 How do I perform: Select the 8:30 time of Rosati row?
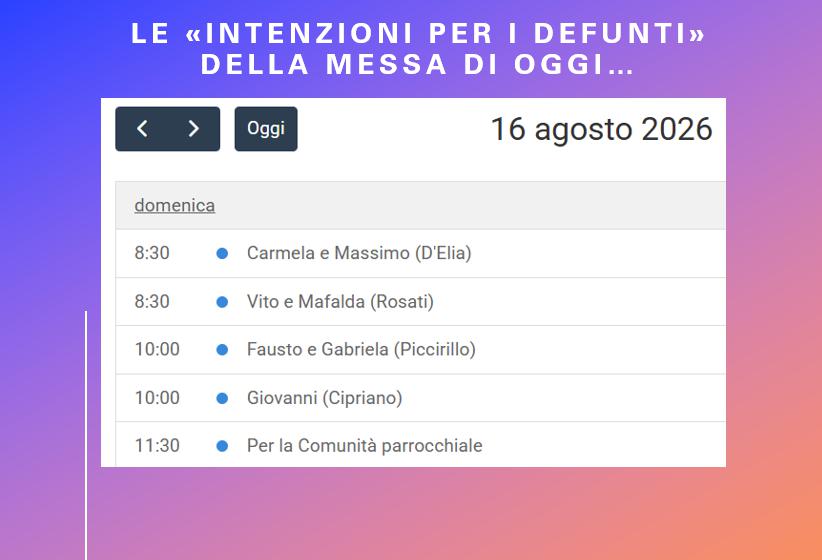click(152, 302)
